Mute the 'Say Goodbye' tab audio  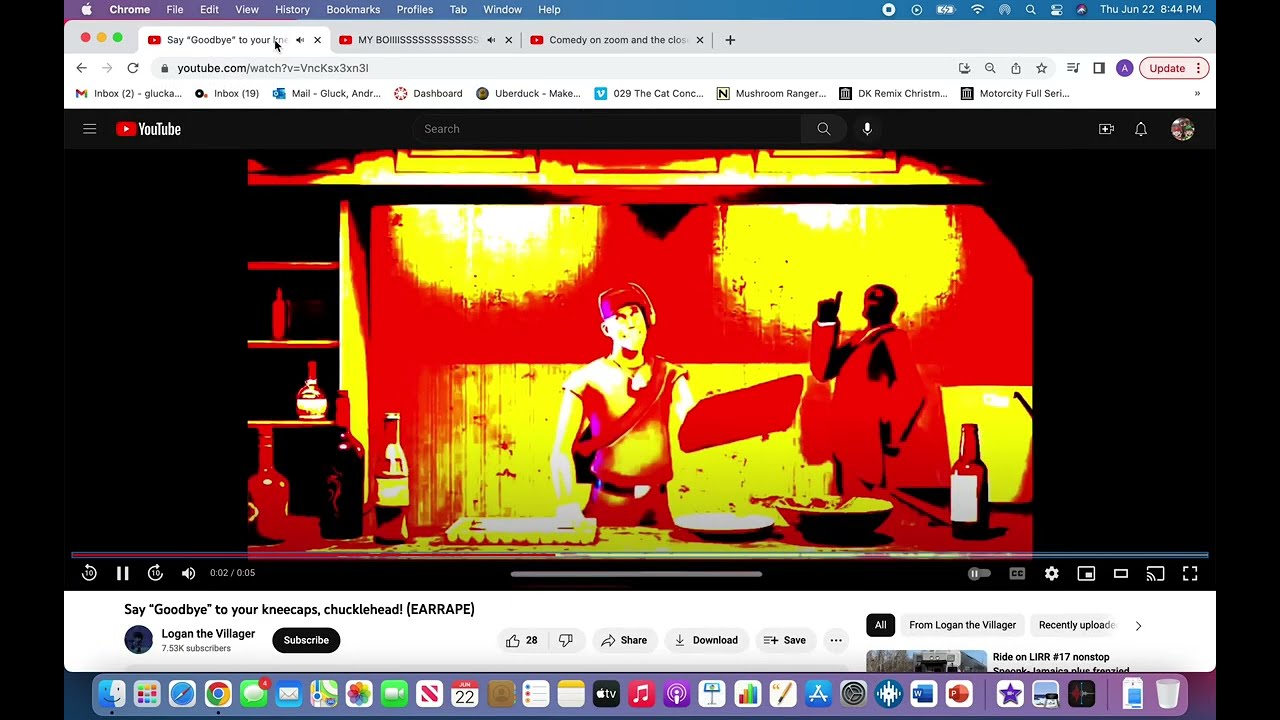[x=300, y=40]
